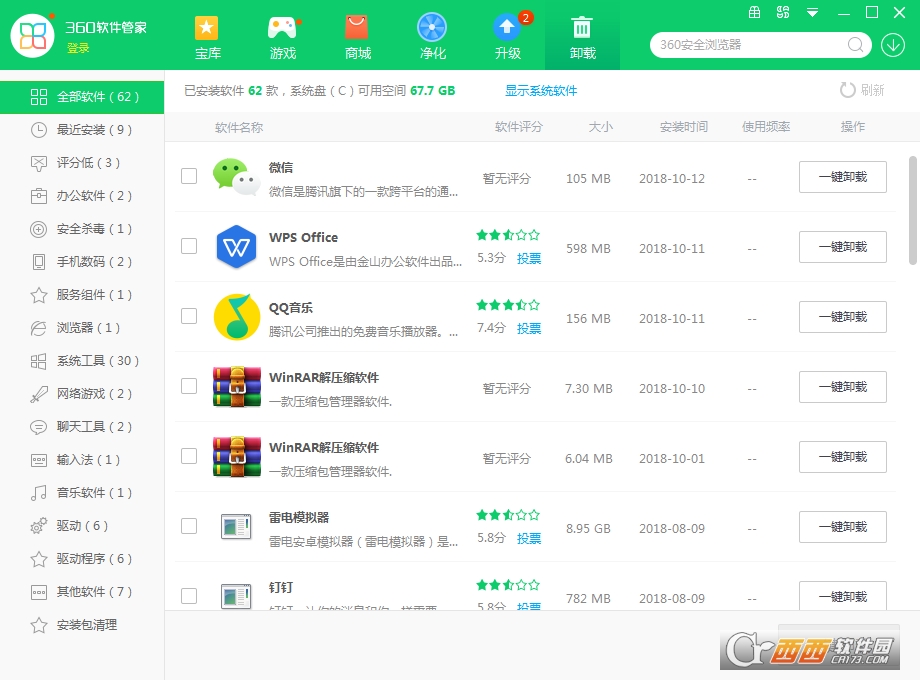The width and height of the screenshot is (920, 680).
Task: Check the 7.30 MB WinRAR checkbox
Action: pos(189,386)
